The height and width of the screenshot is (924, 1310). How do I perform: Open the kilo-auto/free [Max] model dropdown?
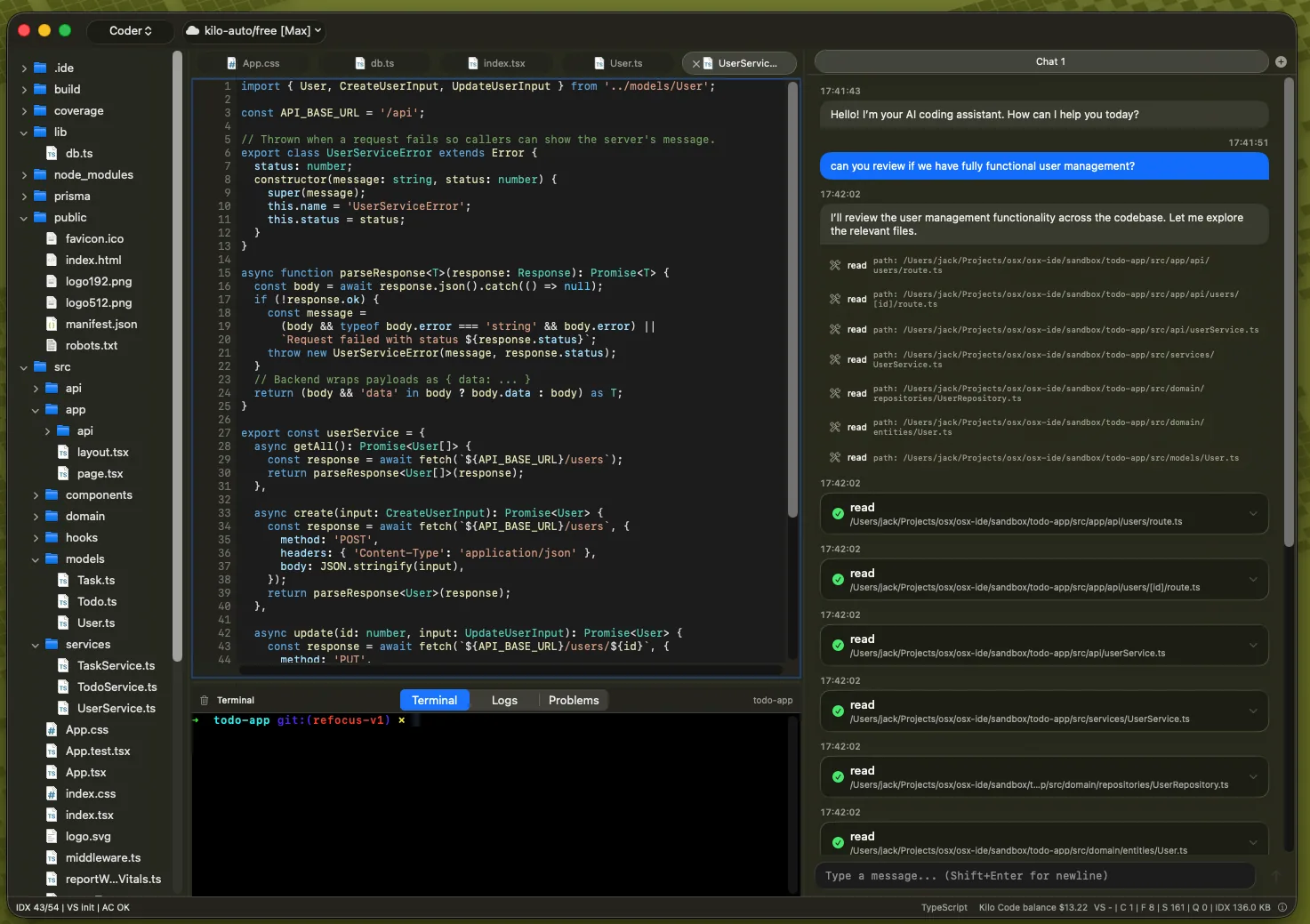pos(254,31)
